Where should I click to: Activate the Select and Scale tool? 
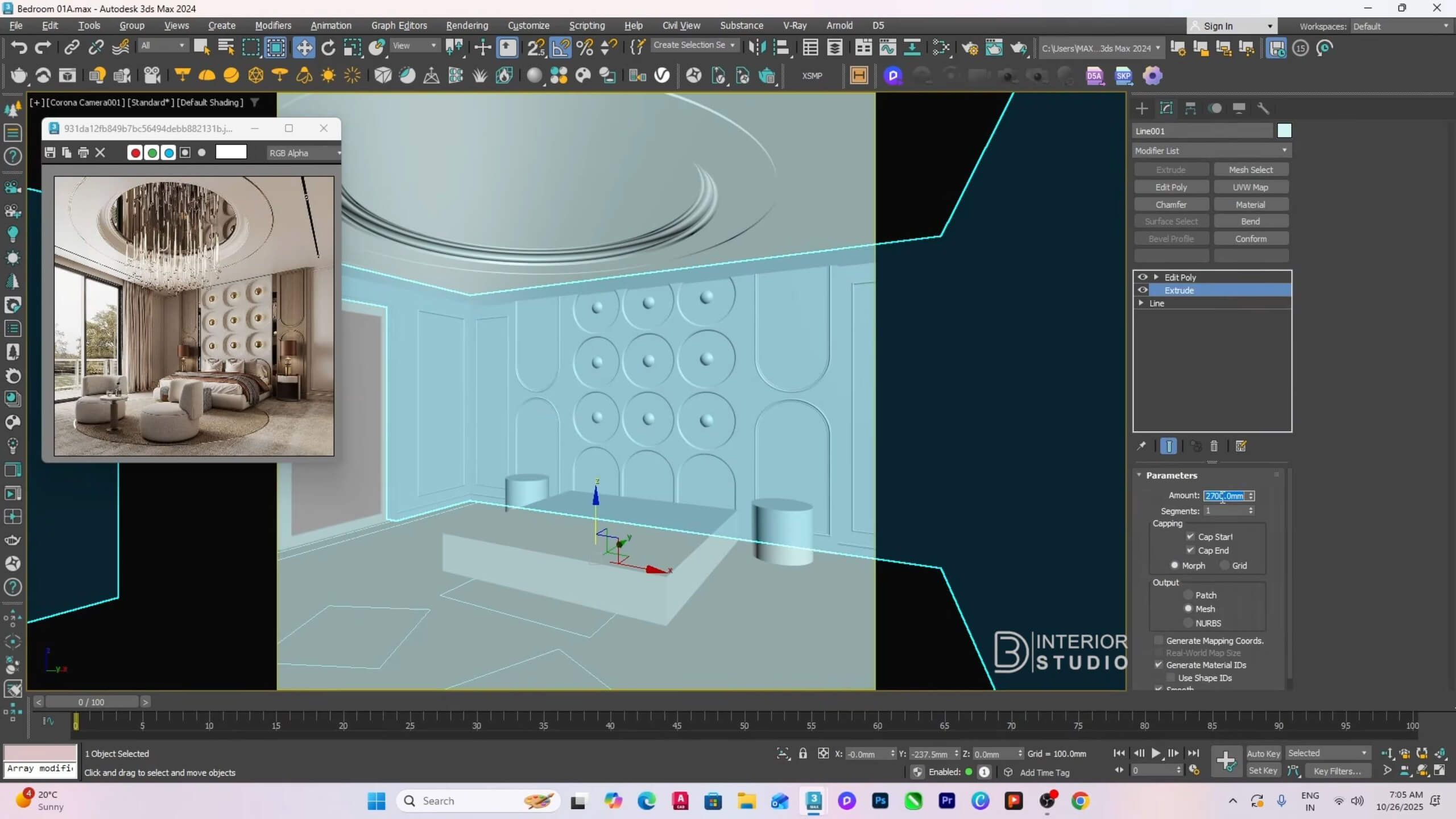pos(353,48)
